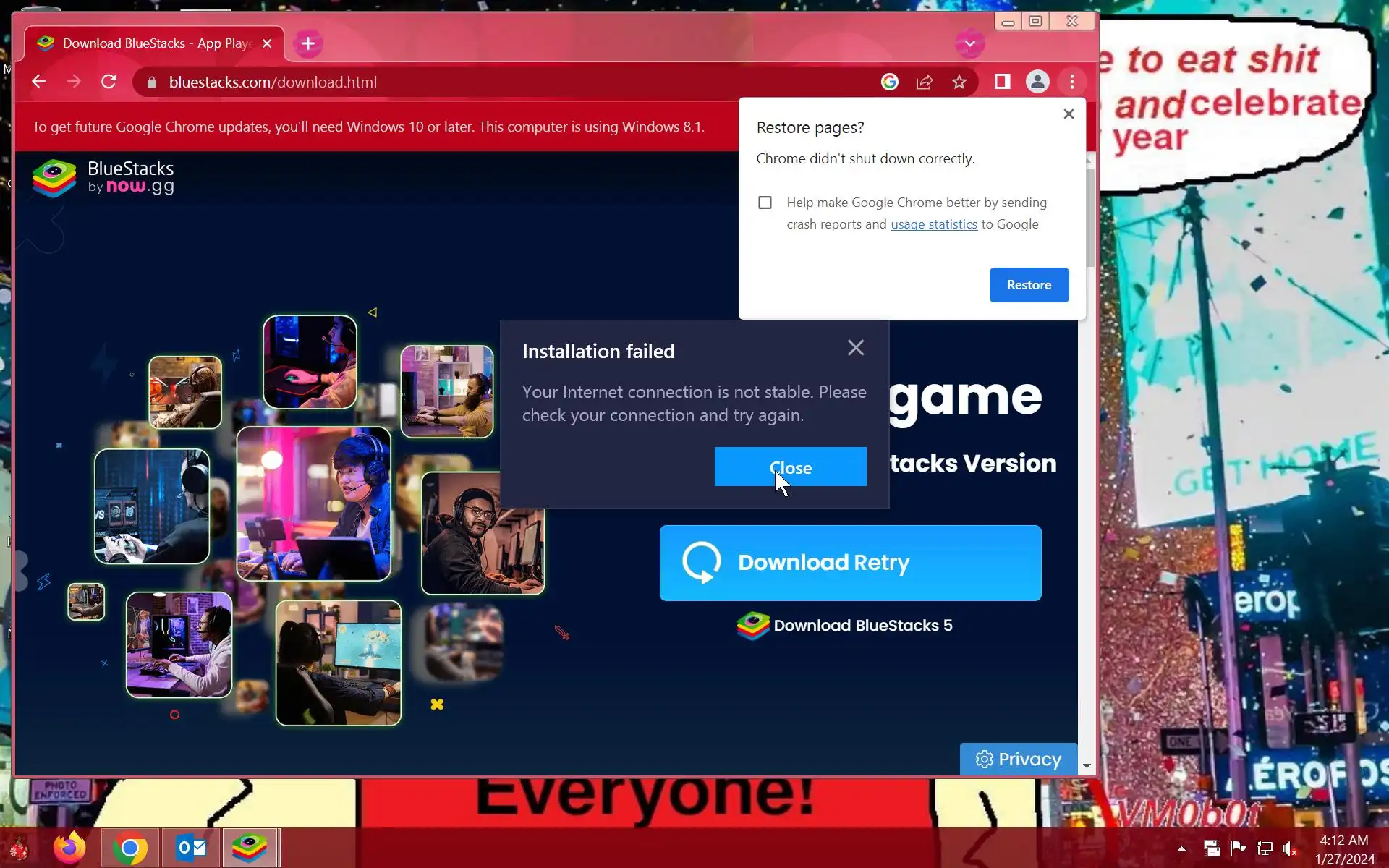Viewport: 1389px width, 868px height.
Task: Enable sending crash reports checkbox
Action: (765, 203)
